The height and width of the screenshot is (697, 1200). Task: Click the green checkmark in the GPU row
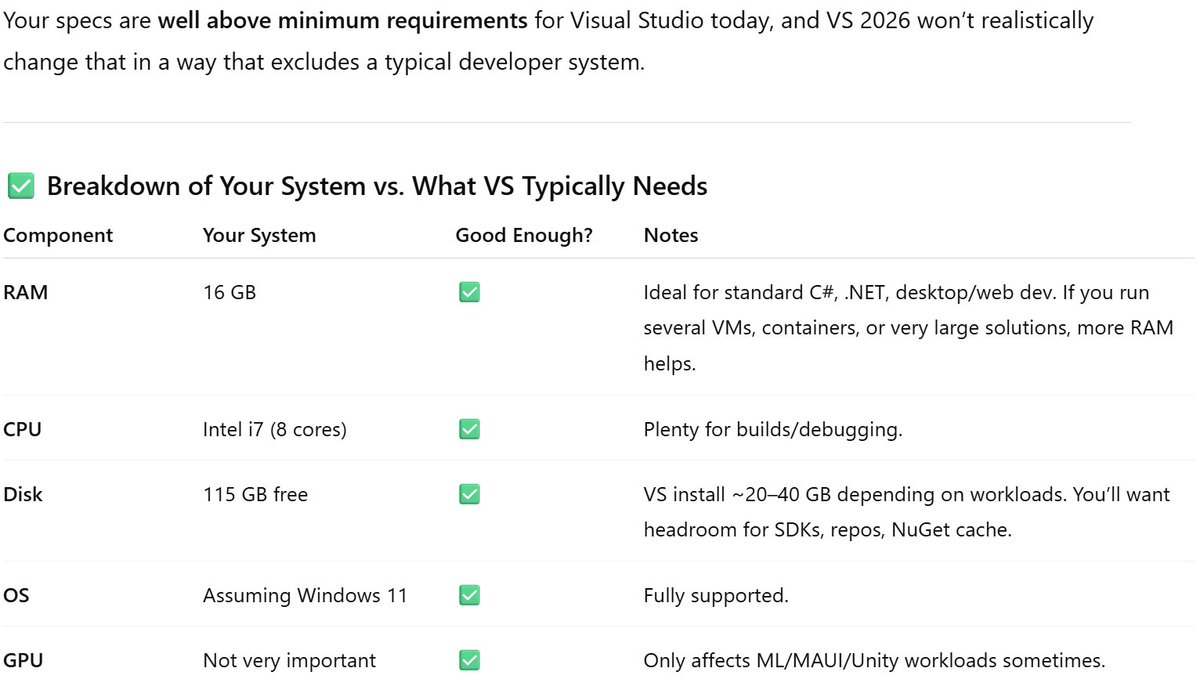point(468,660)
